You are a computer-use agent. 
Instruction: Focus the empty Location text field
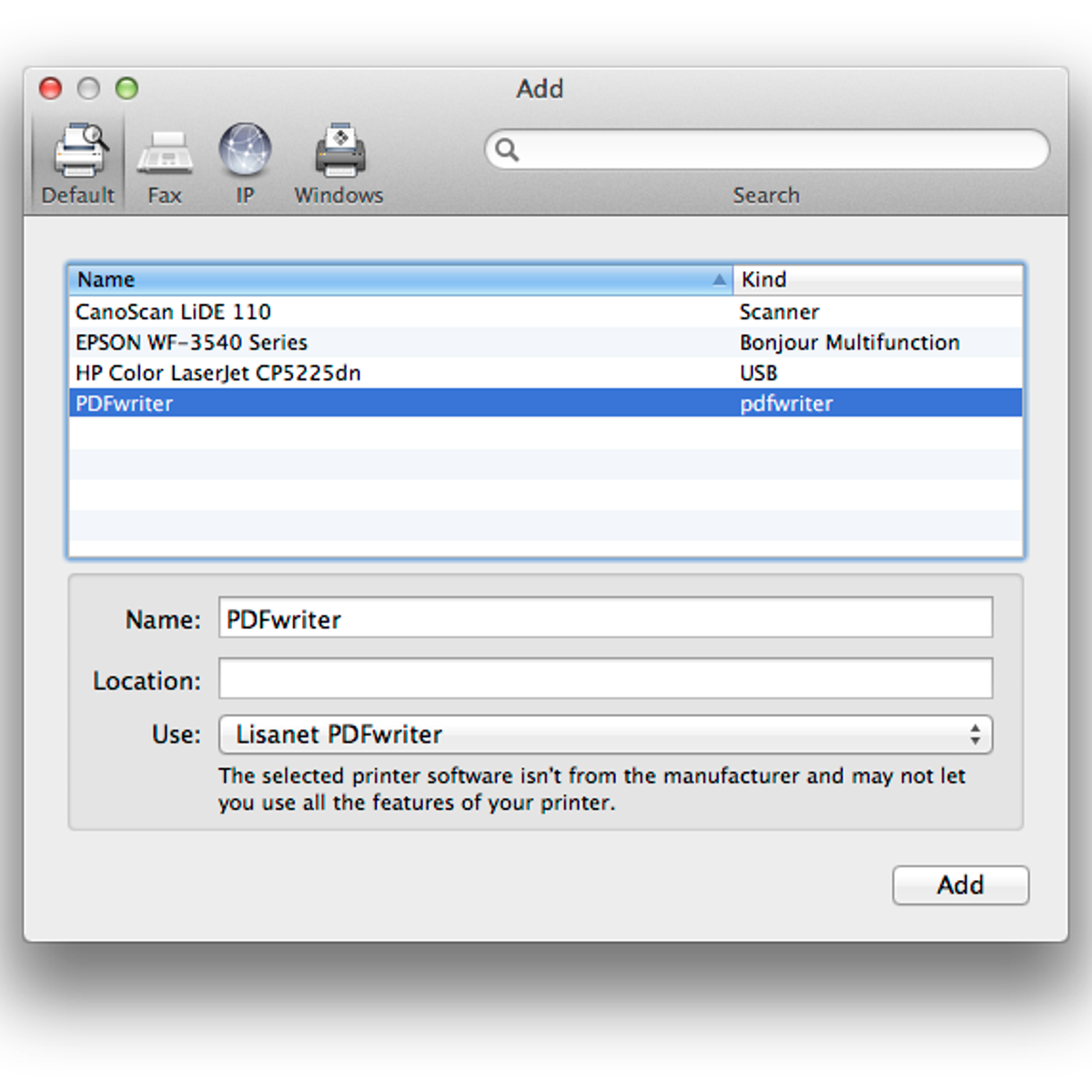[605, 679]
